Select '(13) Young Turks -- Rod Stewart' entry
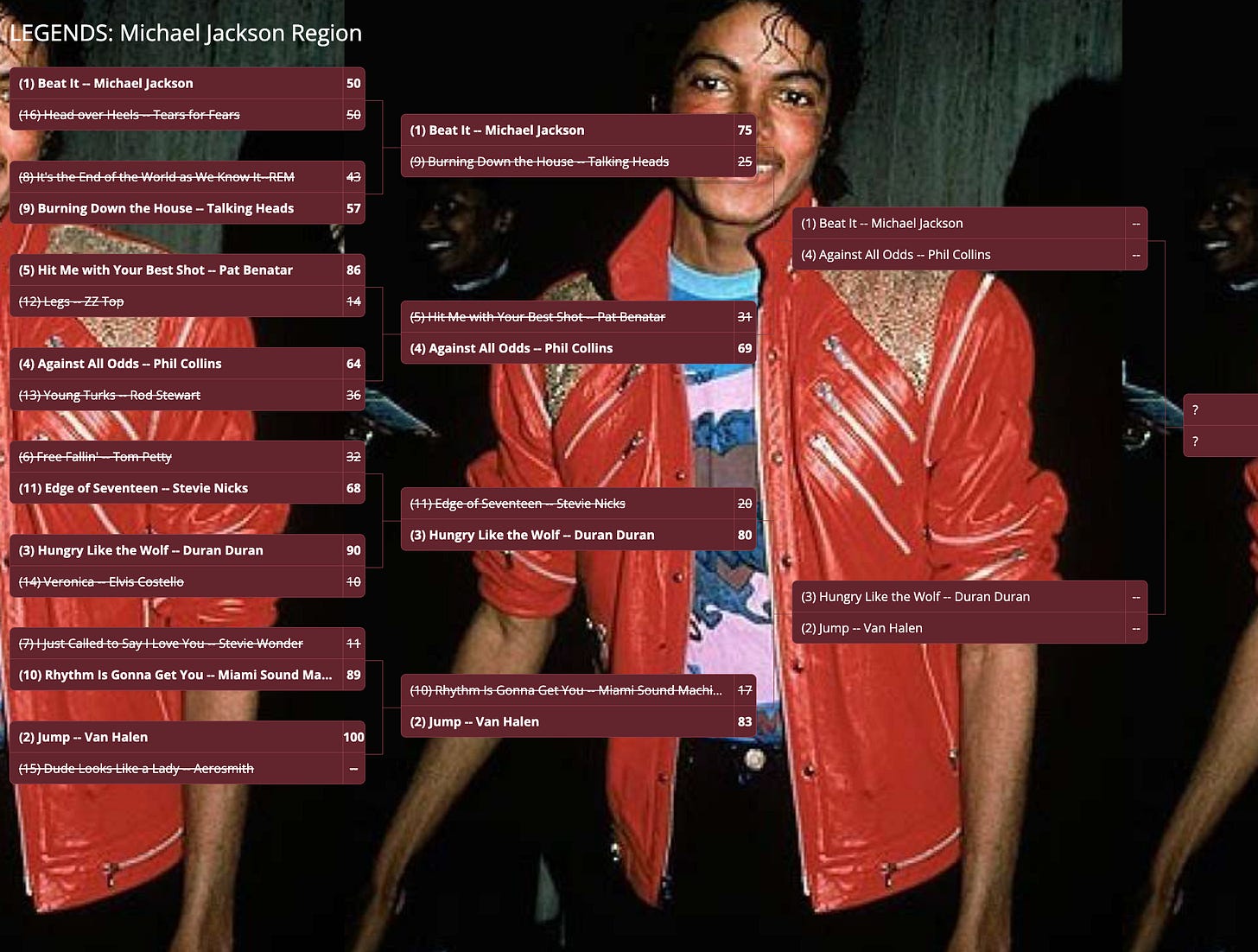 click(x=187, y=395)
